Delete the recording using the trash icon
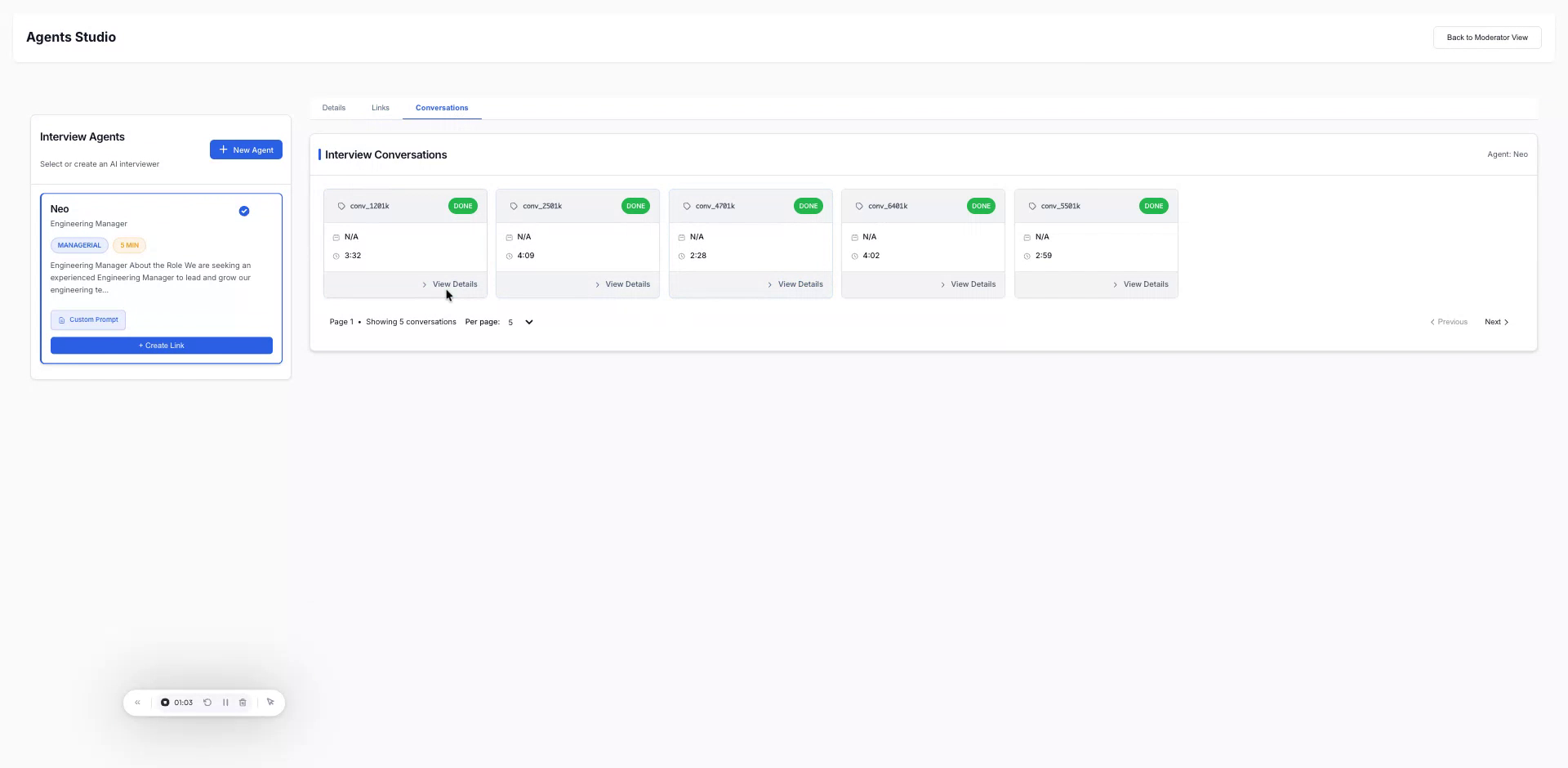 [x=243, y=702]
